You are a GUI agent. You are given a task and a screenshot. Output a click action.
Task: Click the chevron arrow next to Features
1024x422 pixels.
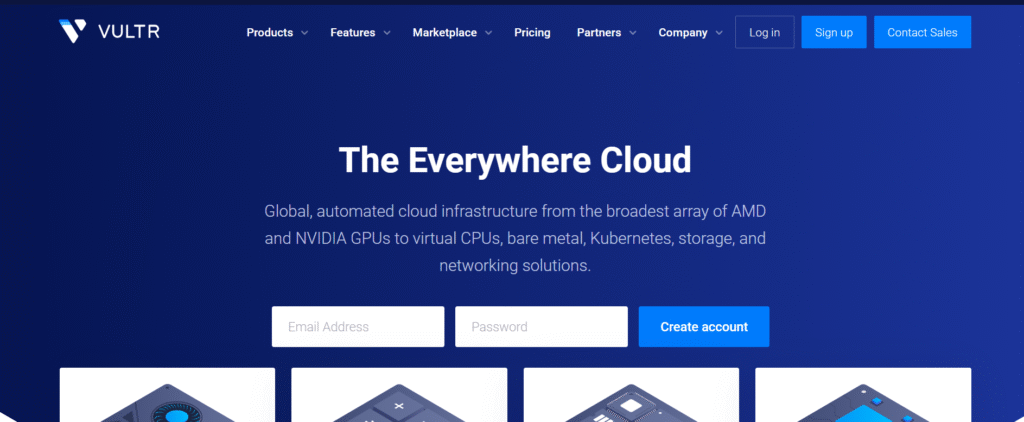(388, 33)
